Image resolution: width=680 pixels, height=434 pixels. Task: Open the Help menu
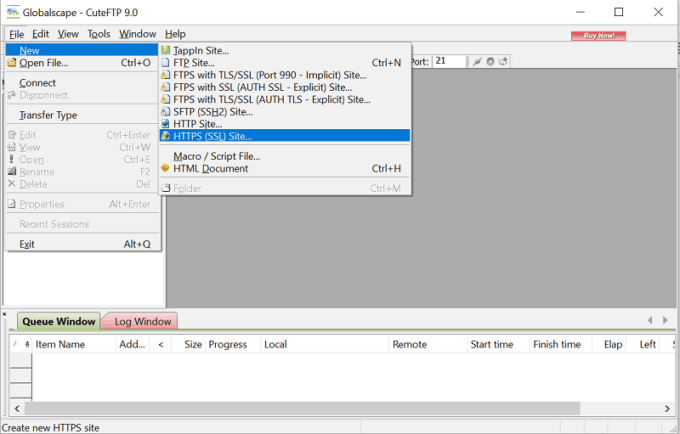click(x=175, y=34)
